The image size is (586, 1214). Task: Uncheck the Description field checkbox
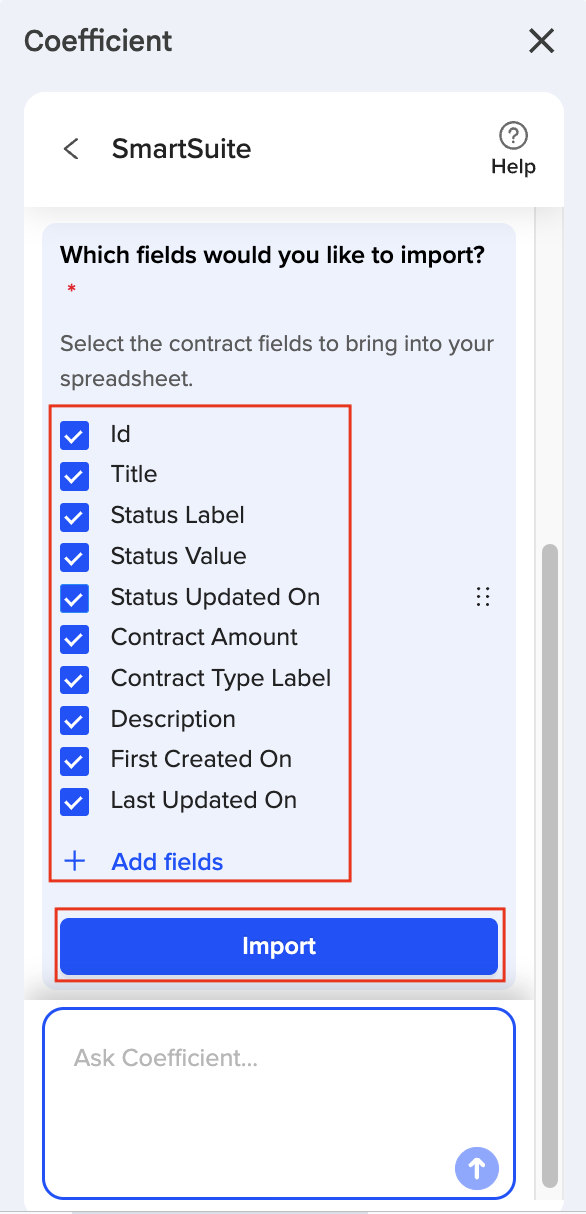[x=75, y=720]
